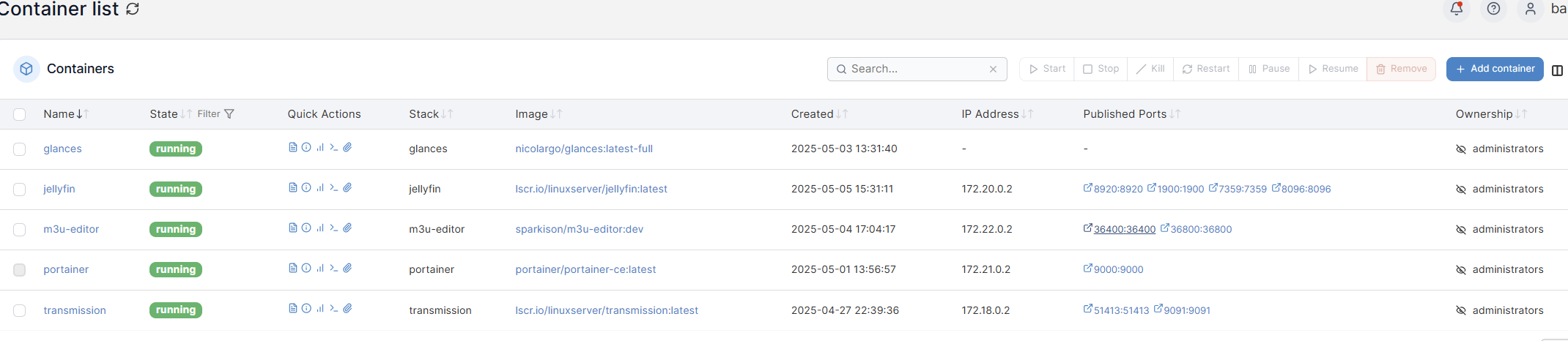This screenshot has height=341, width=1568.
Task: Open attach icon for portainer container
Action: (x=347, y=268)
